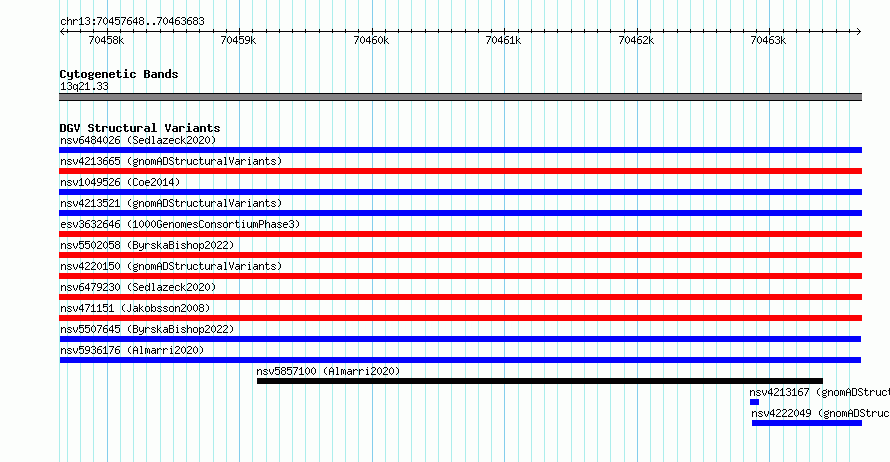Click the nsv4213167 variant label
Image resolution: width=890 pixels, height=462 pixels.
tap(819, 392)
